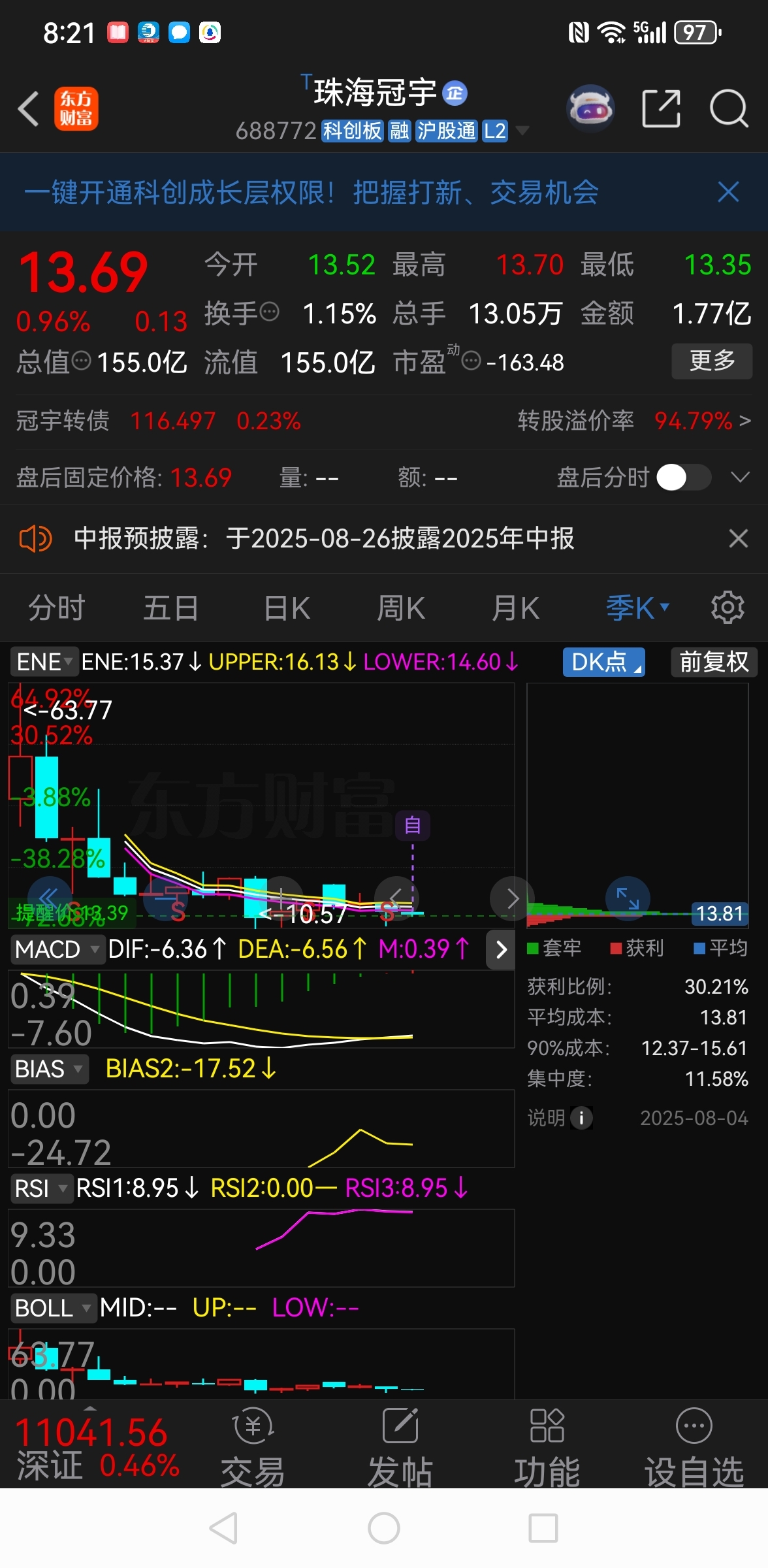Image resolution: width=768 pixels, height=1568 pixels.
Task: Tap the share icon
Action: pyautogui.click(x=661, y=108)
